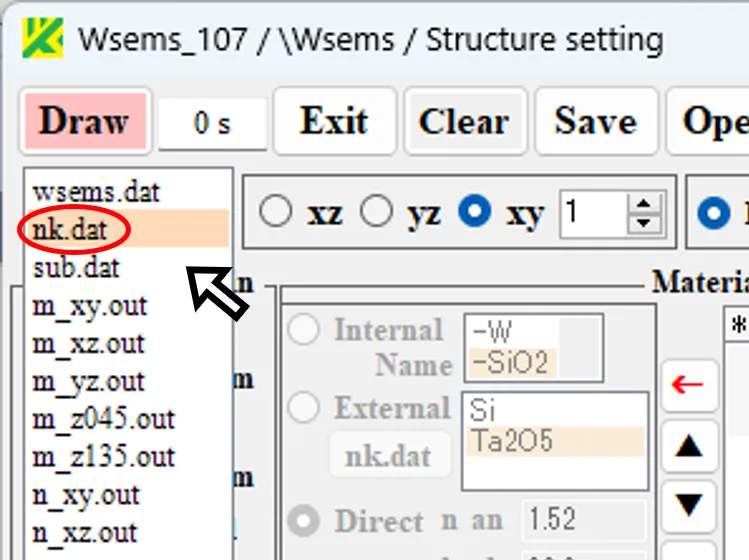Select m_yz.out in the file list
This screenshot has width=749, height=560.
pos(128,381)
